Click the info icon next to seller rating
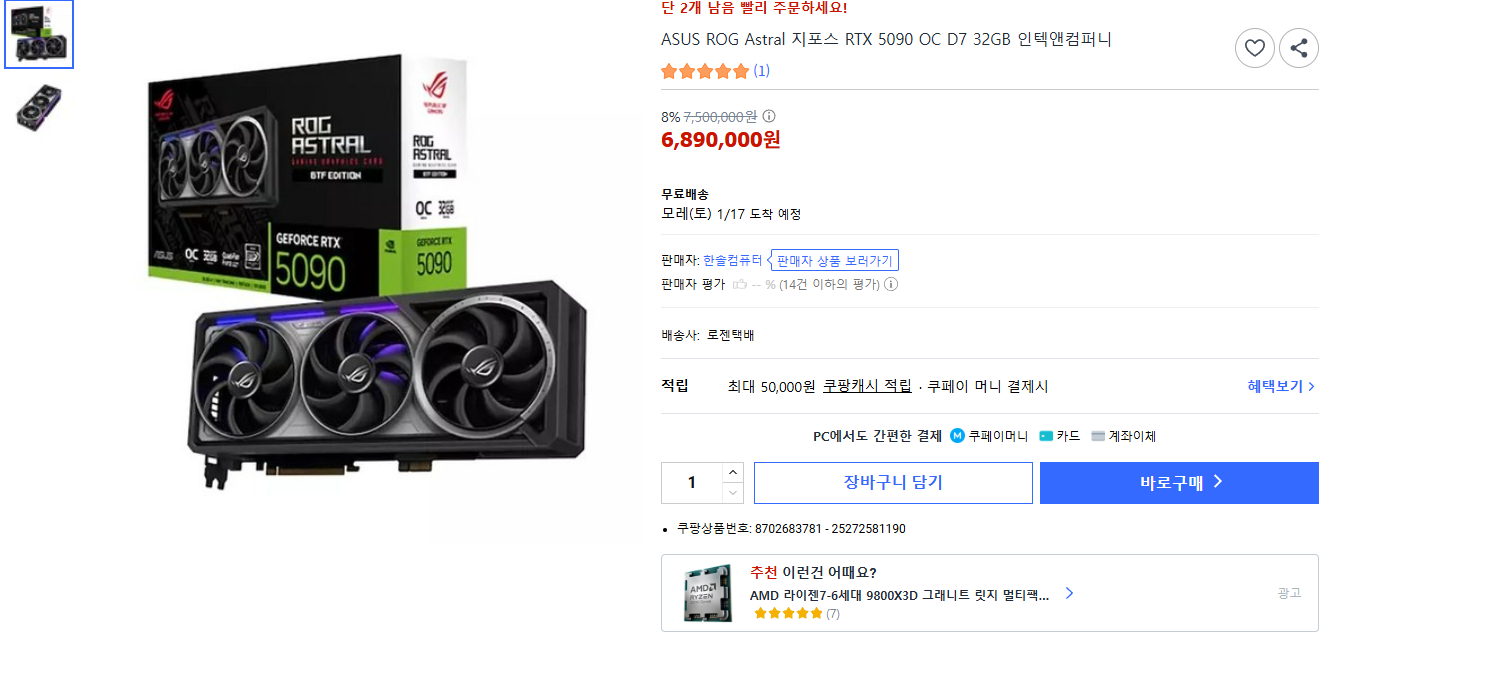Image resolution: width=1504 pixels, height=674 pixels. click(x=891, y=284)
